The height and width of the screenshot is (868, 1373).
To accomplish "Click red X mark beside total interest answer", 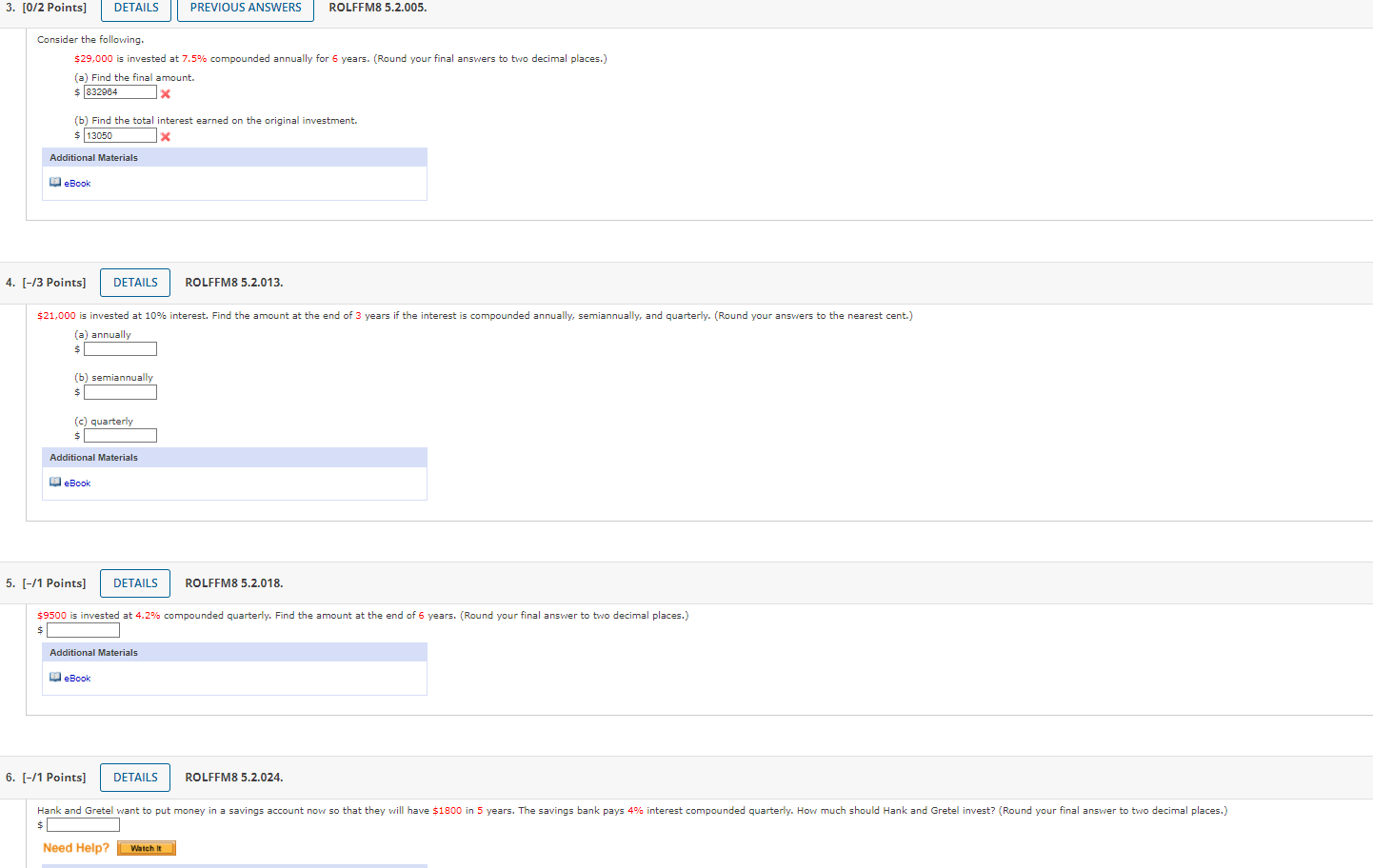I will (166, 136).
